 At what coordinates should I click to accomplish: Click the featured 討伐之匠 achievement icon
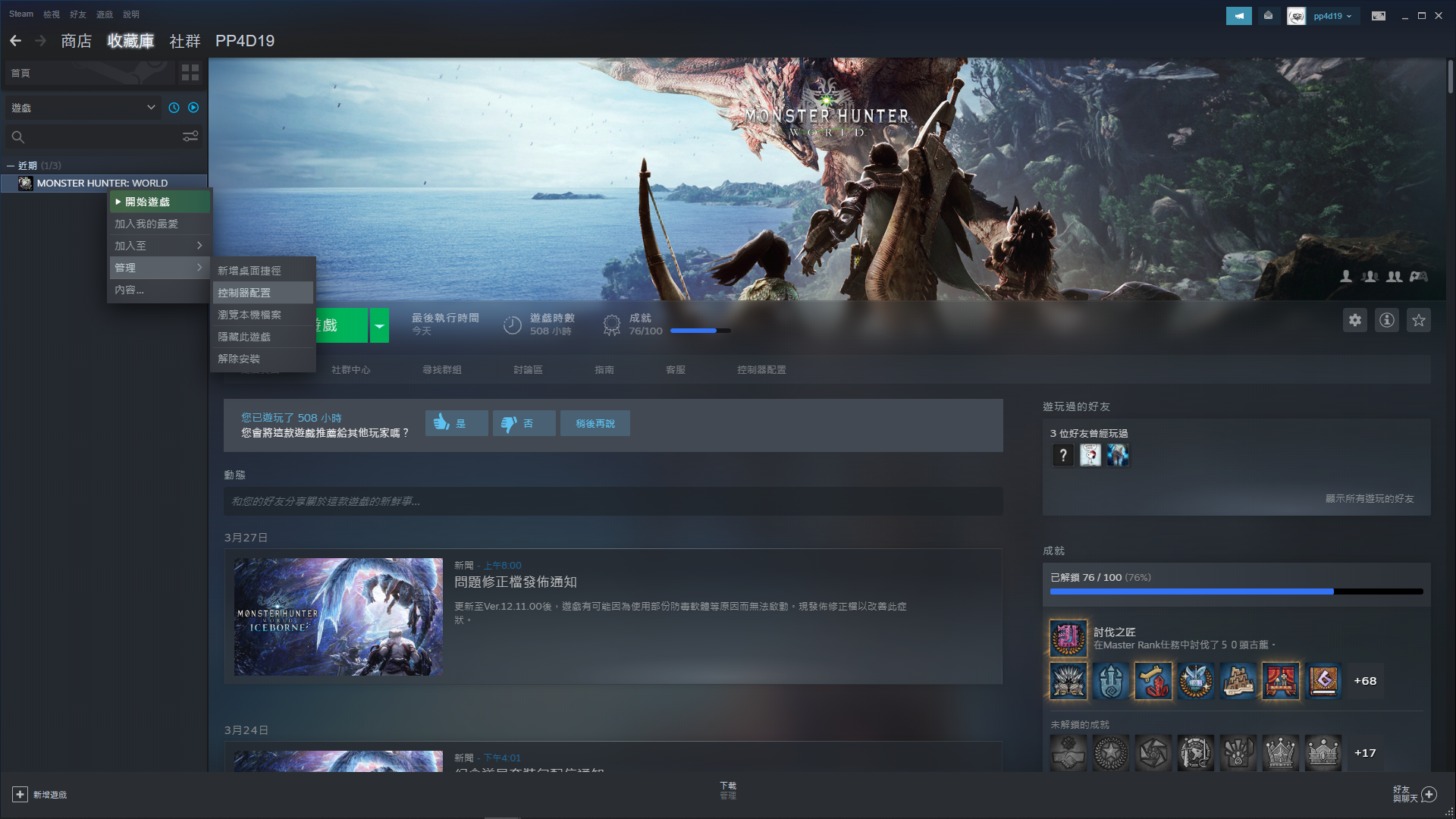coord(1068,639)
